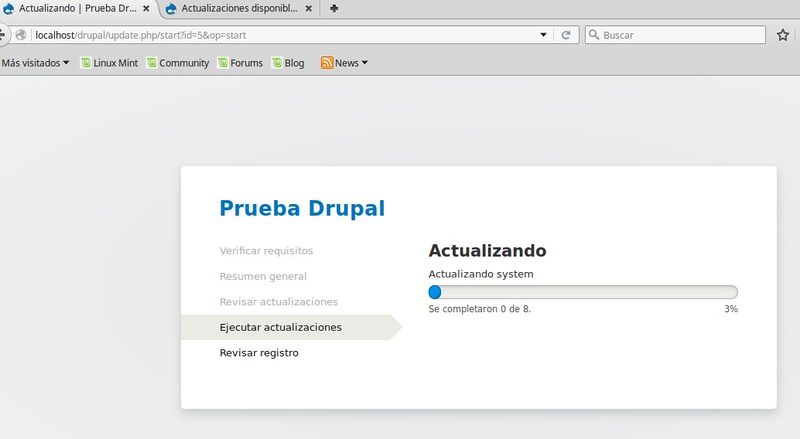Screen dimensions: 800x439
Task: Open a new browser tab with the plus icon
Action: pyautogui.click(x=334, y=8)
